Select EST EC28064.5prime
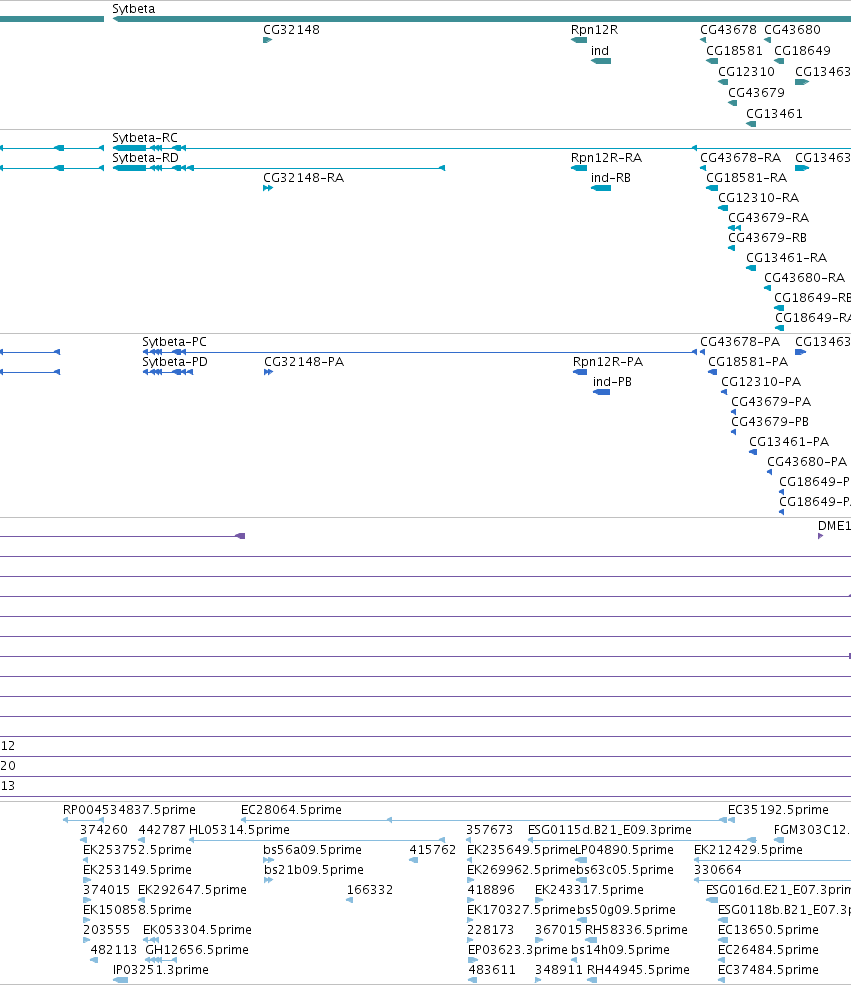The height and width of the screenshot is (985, 851). [x=291, y=810]
